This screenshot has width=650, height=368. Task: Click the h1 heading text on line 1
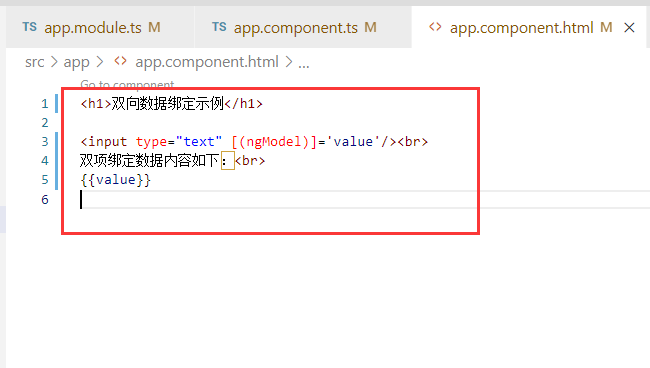tap(167, 104)
